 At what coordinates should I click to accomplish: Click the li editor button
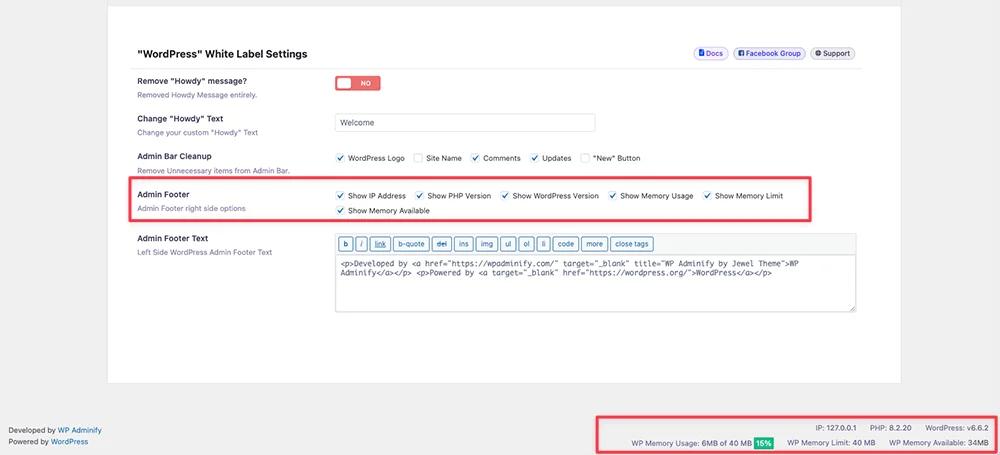pos(543,244)
